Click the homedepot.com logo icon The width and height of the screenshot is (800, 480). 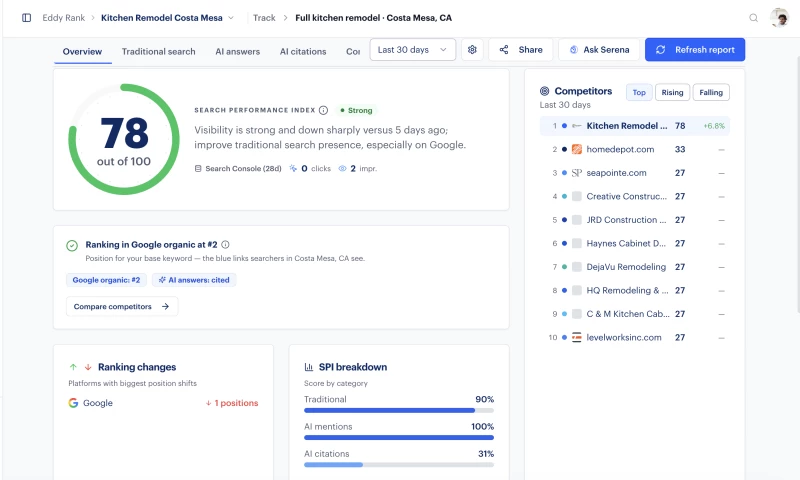click(577, 149)
